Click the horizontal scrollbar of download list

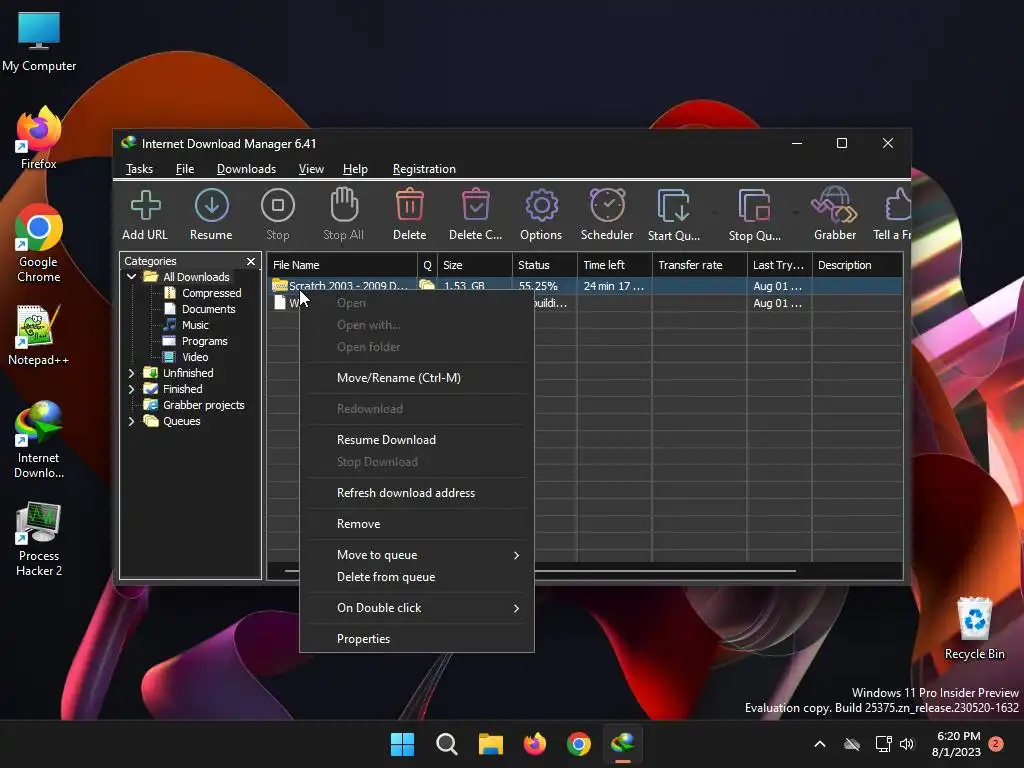pos(665,571)
